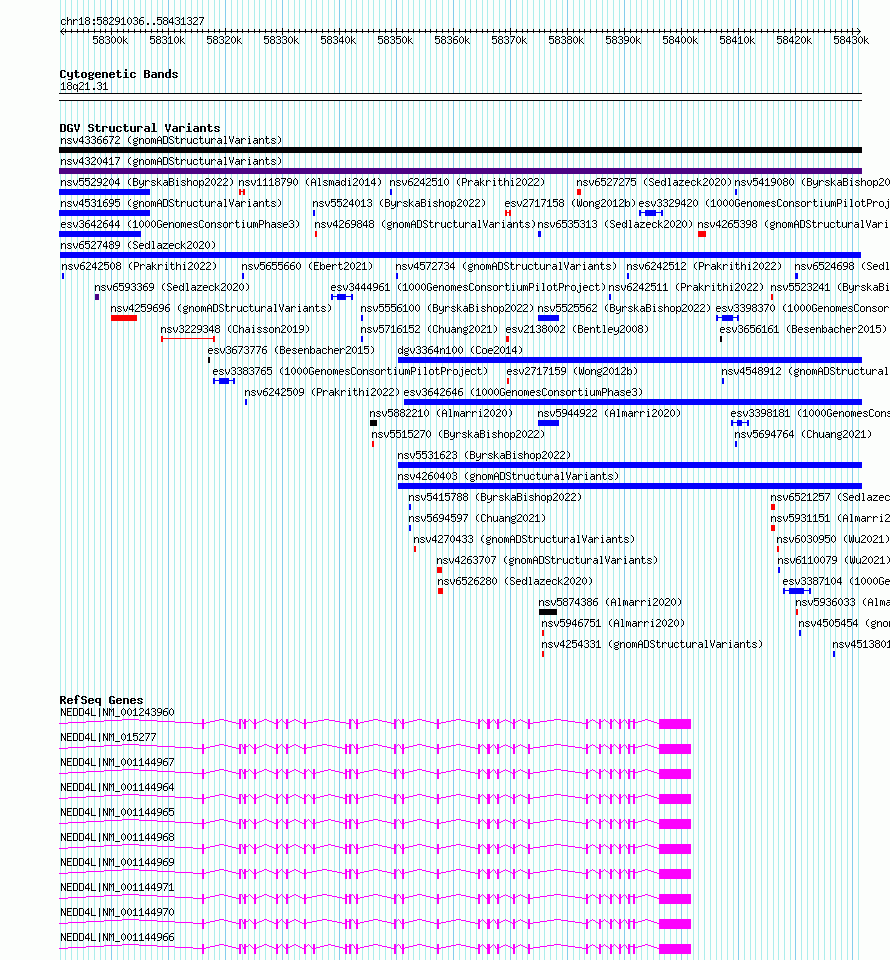Select nsv6242510 (Prakrithi2022) variant
Viewport: 890px width, 960px height.
[467, 182]
